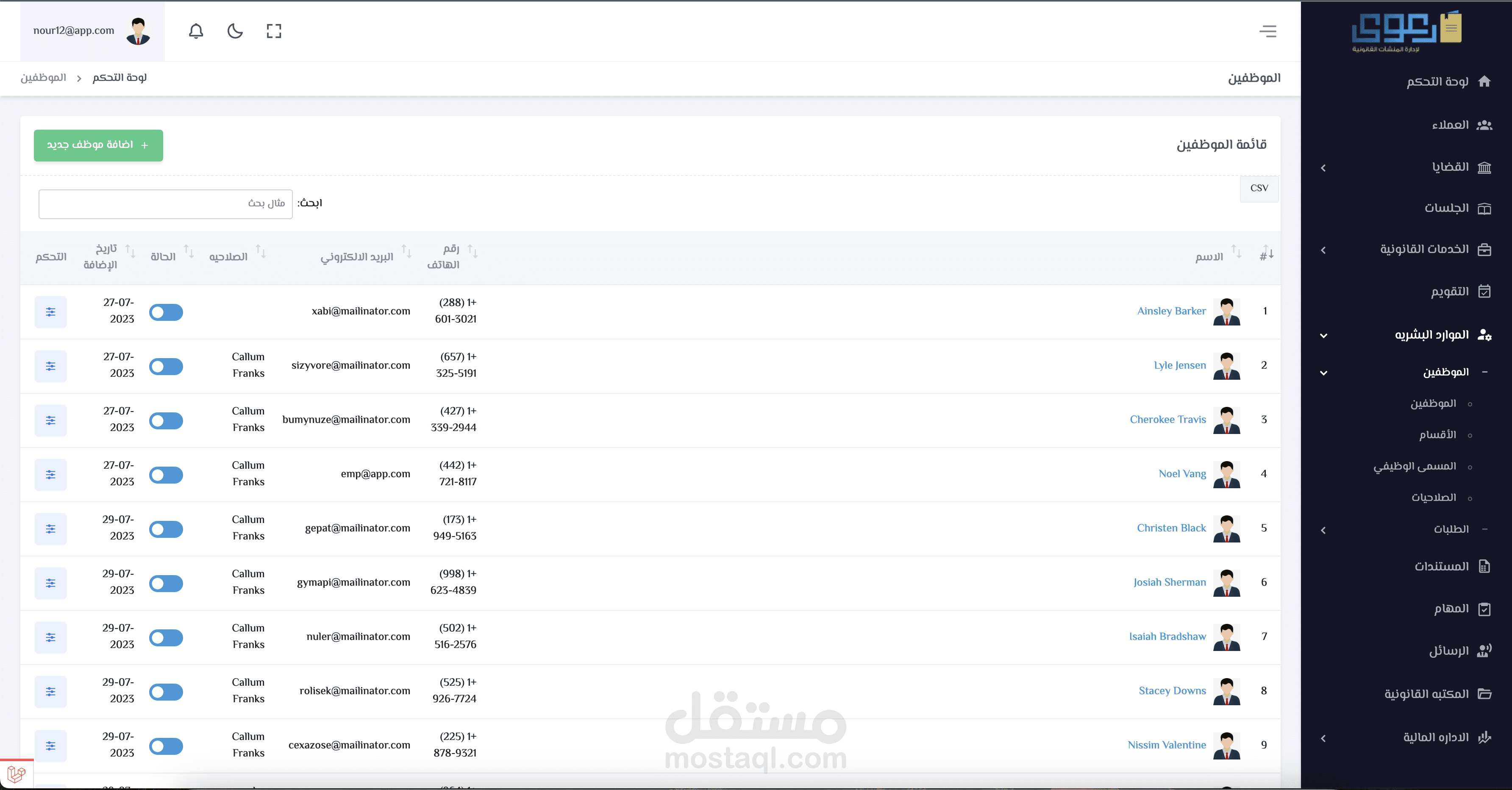Open control options for Ainsley Barker

[x=50, y=312]
